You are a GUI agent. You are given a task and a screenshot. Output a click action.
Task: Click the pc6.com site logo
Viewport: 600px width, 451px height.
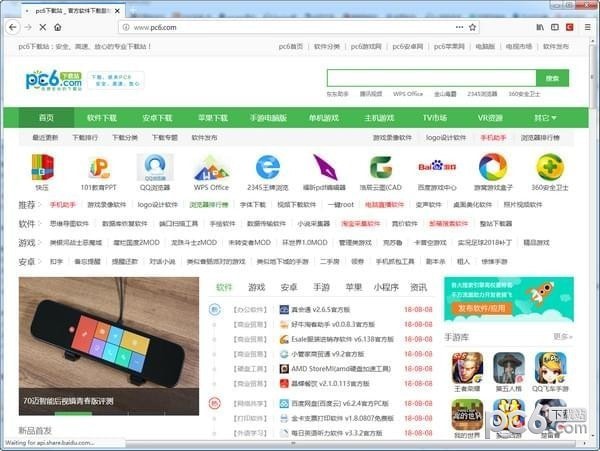[x=54, y=80]
